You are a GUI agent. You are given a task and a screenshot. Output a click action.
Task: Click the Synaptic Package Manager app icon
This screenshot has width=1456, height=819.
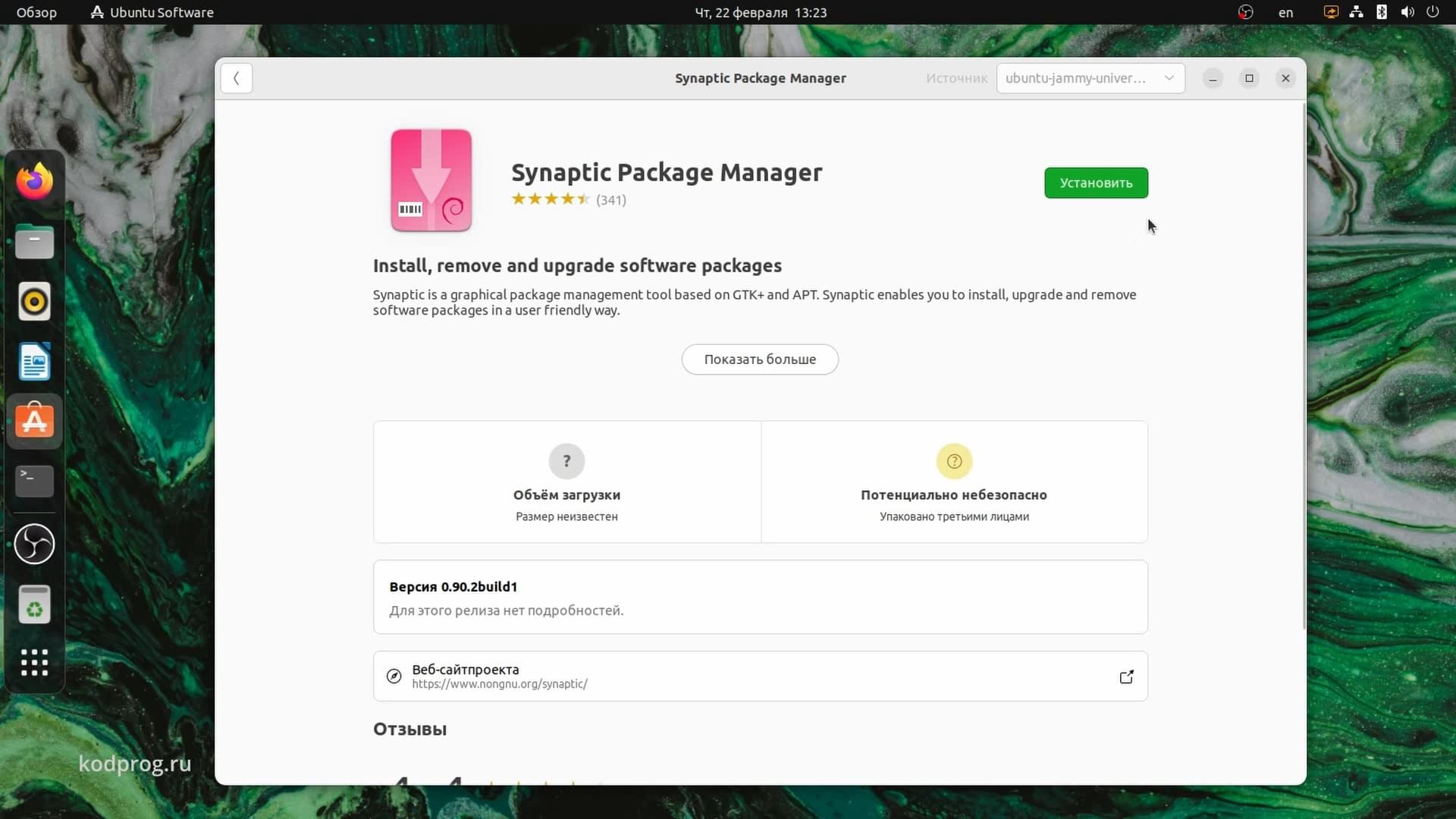pos(431,180)
